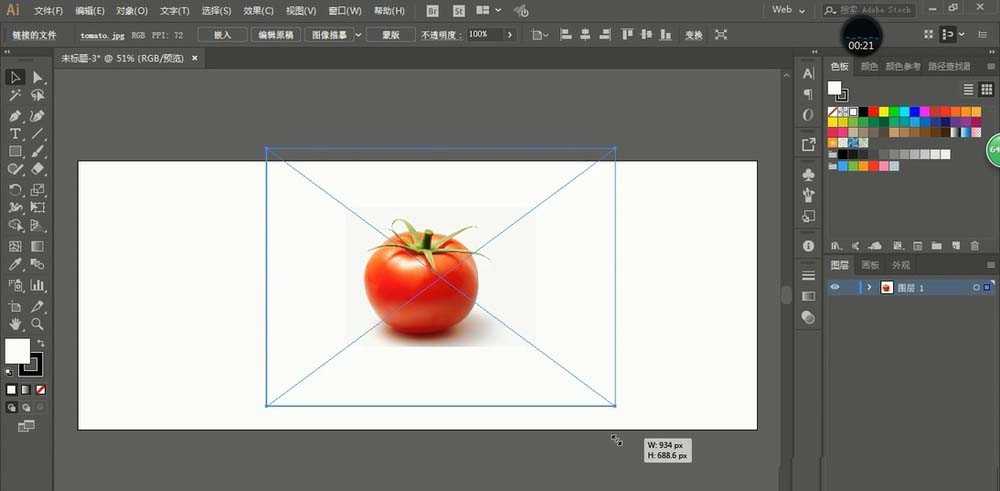
Task: Select the Rectangle shape tool
Action: [x=15, y=152]
